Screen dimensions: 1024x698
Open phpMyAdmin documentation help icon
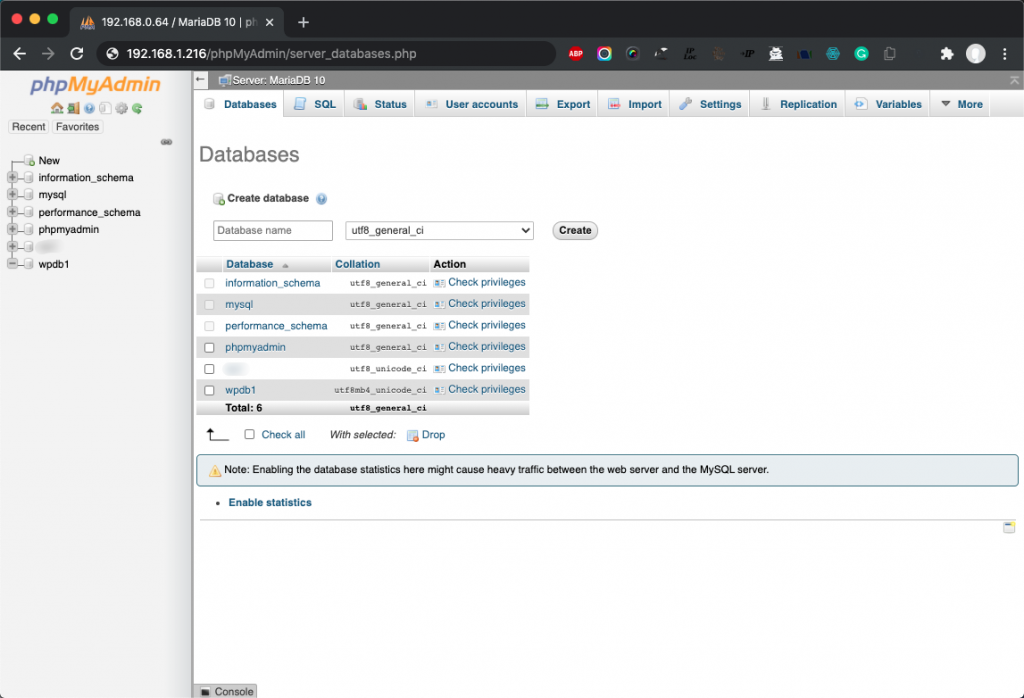pyautogui.click(x=89, y=108)
